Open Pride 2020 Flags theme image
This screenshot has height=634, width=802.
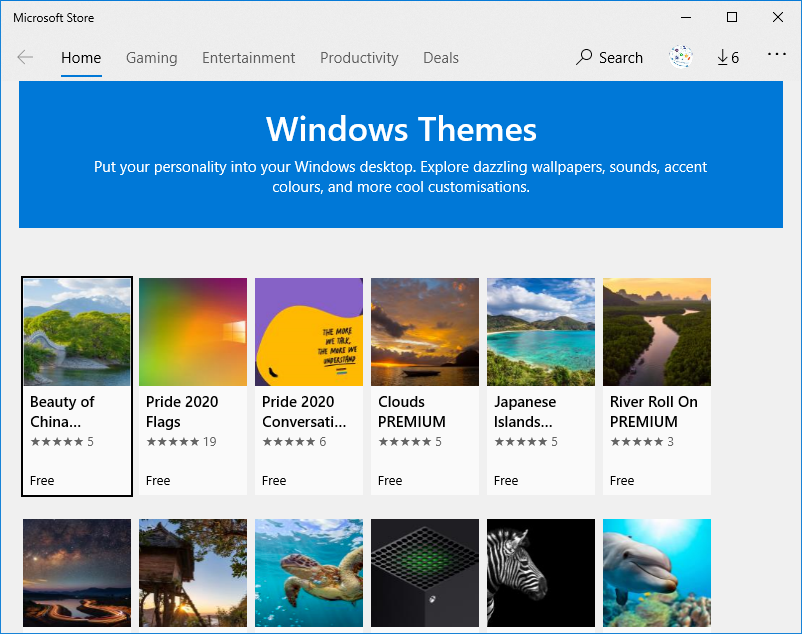193,332
